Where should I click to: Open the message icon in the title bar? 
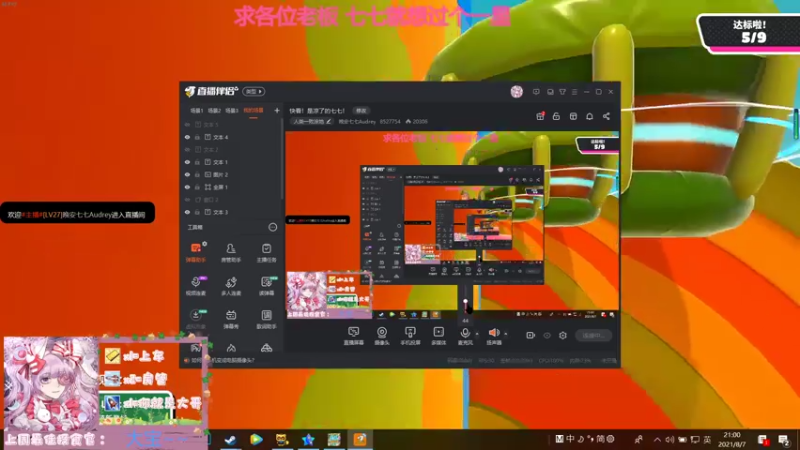pyautogui.click(x=536, y=92)
